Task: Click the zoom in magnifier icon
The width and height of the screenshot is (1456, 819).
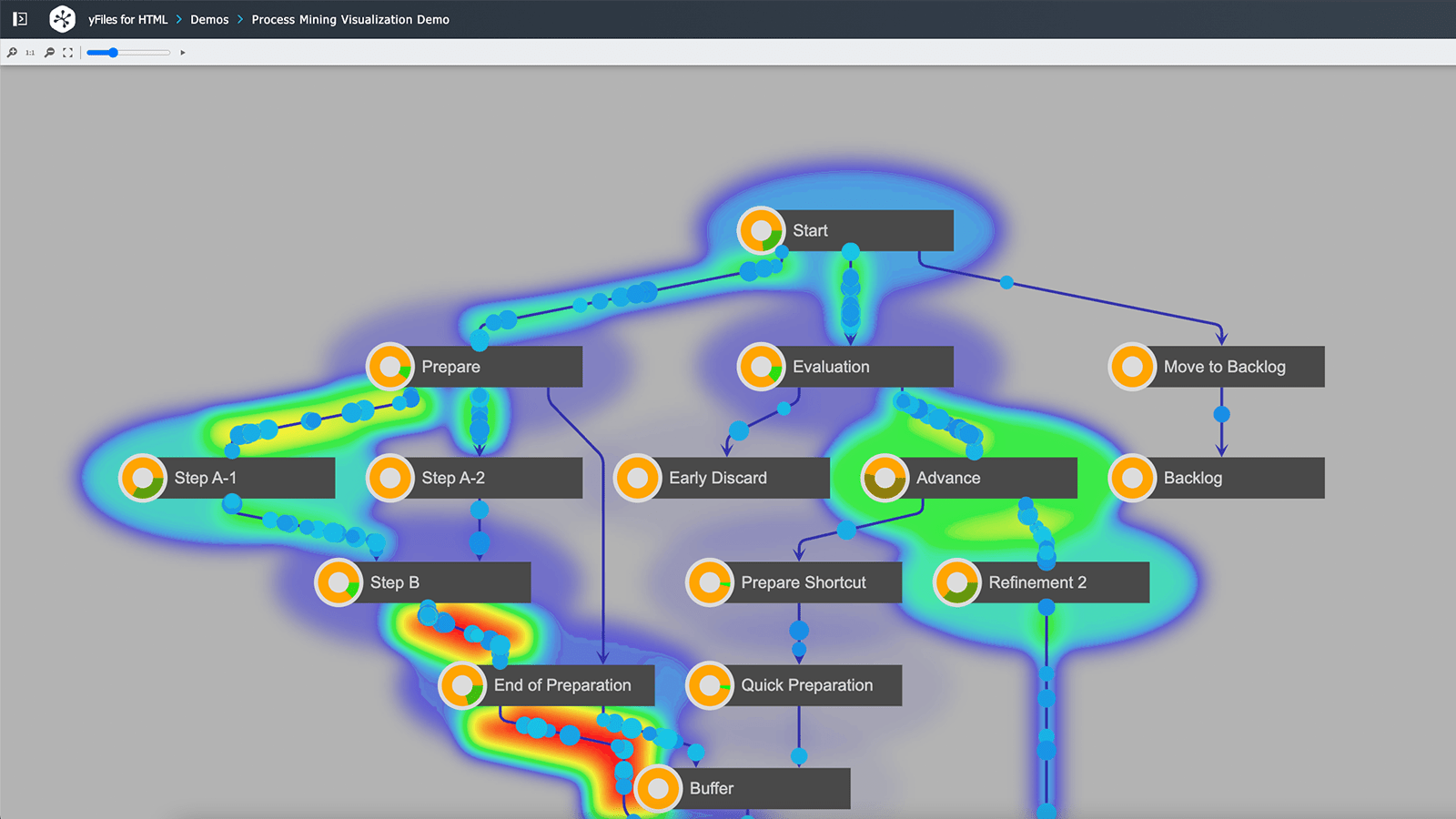Action: [12, 53]
